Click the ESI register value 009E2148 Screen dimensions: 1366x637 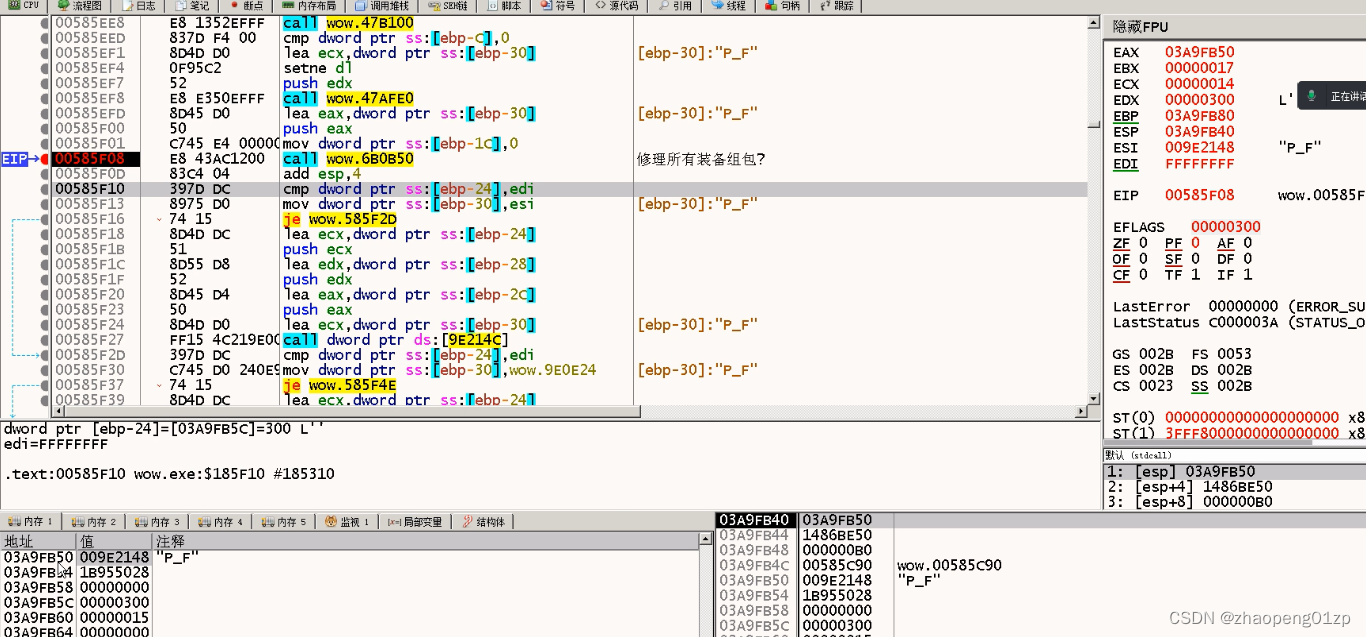(1199, 147)
